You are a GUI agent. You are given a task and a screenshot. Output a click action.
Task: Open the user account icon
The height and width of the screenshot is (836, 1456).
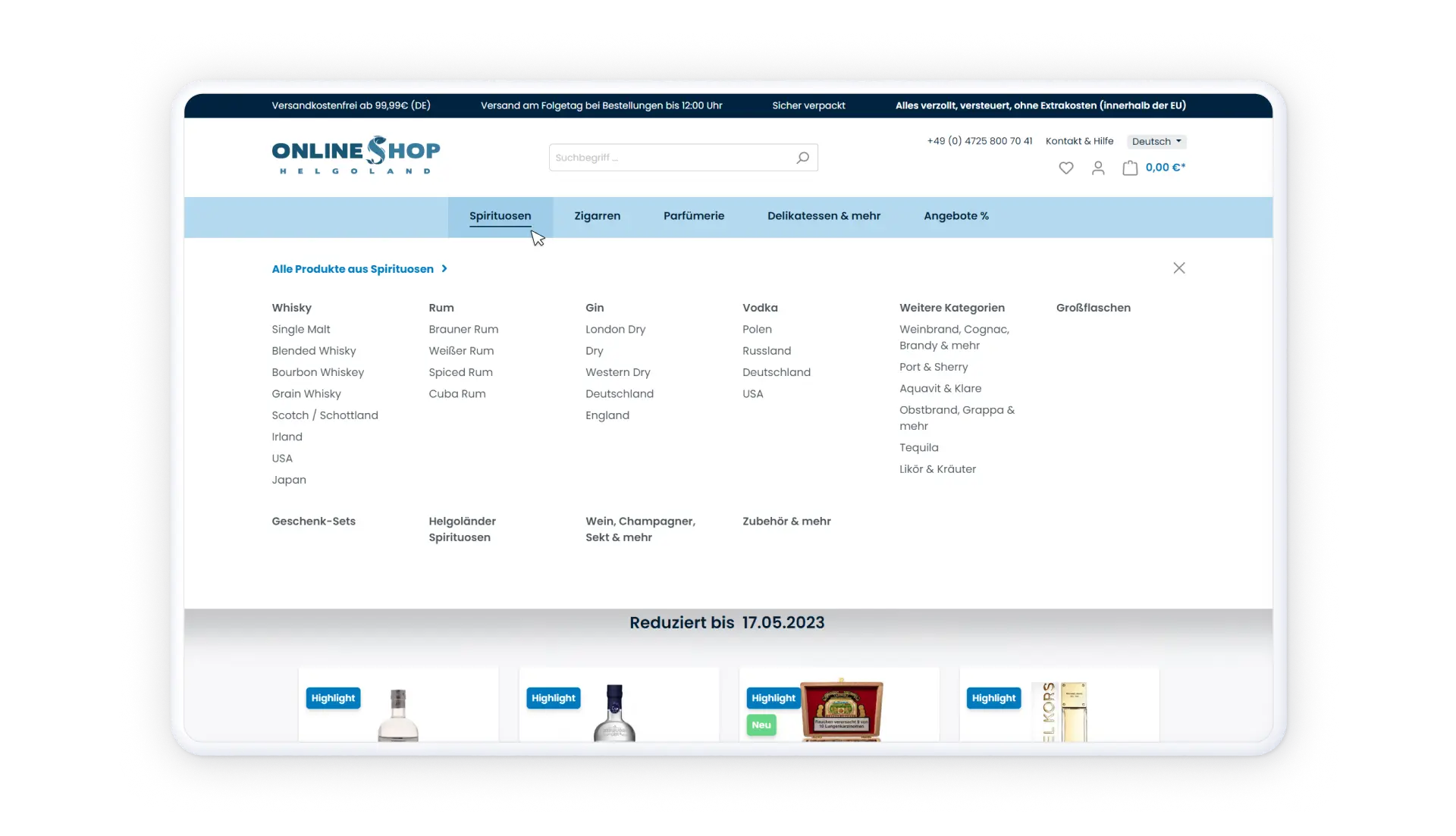[x=1097, y=168]
